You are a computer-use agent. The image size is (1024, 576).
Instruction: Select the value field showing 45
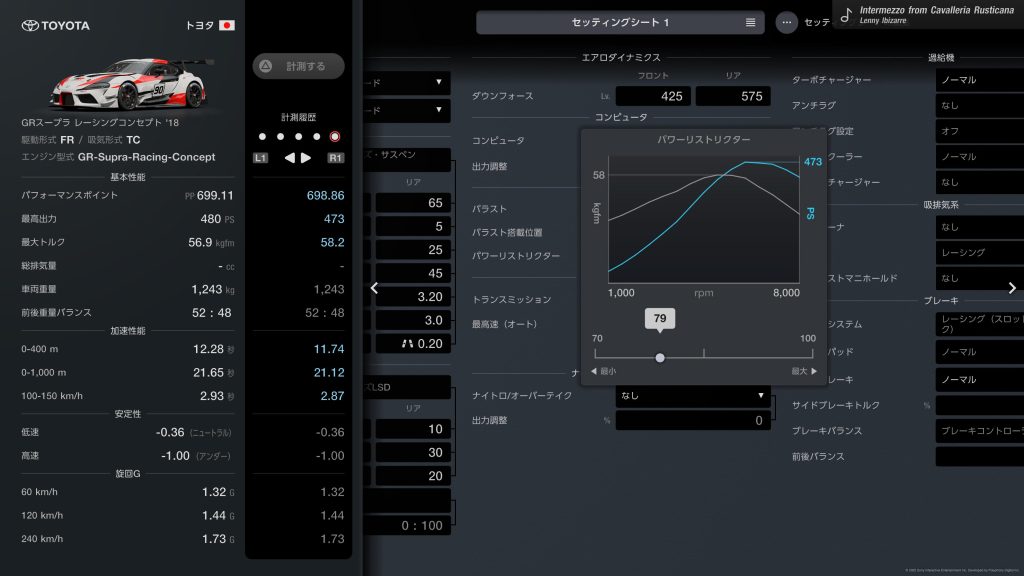coord(413,273)
